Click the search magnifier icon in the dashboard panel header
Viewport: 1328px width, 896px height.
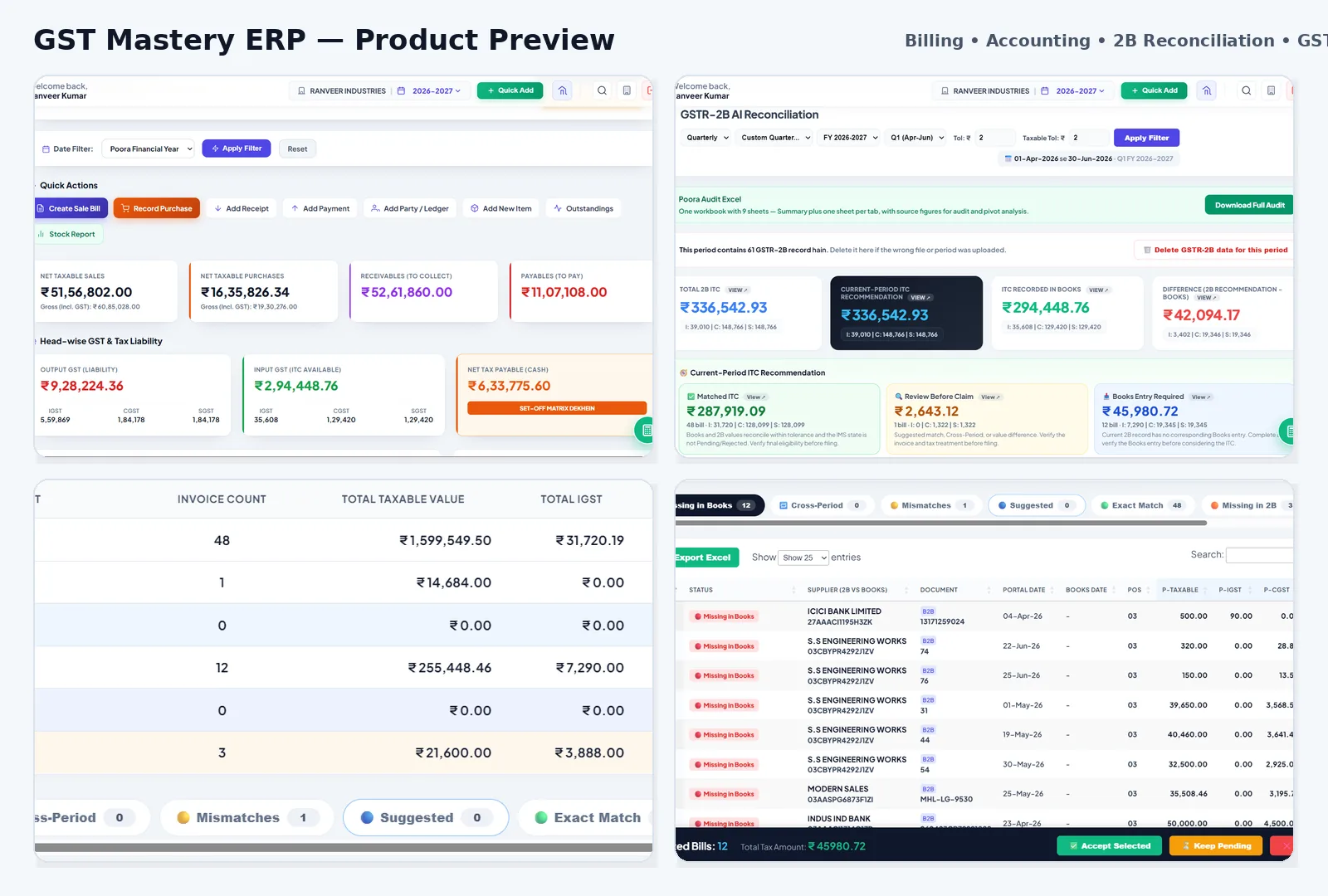pyautogui.click(x=602, y=90)
